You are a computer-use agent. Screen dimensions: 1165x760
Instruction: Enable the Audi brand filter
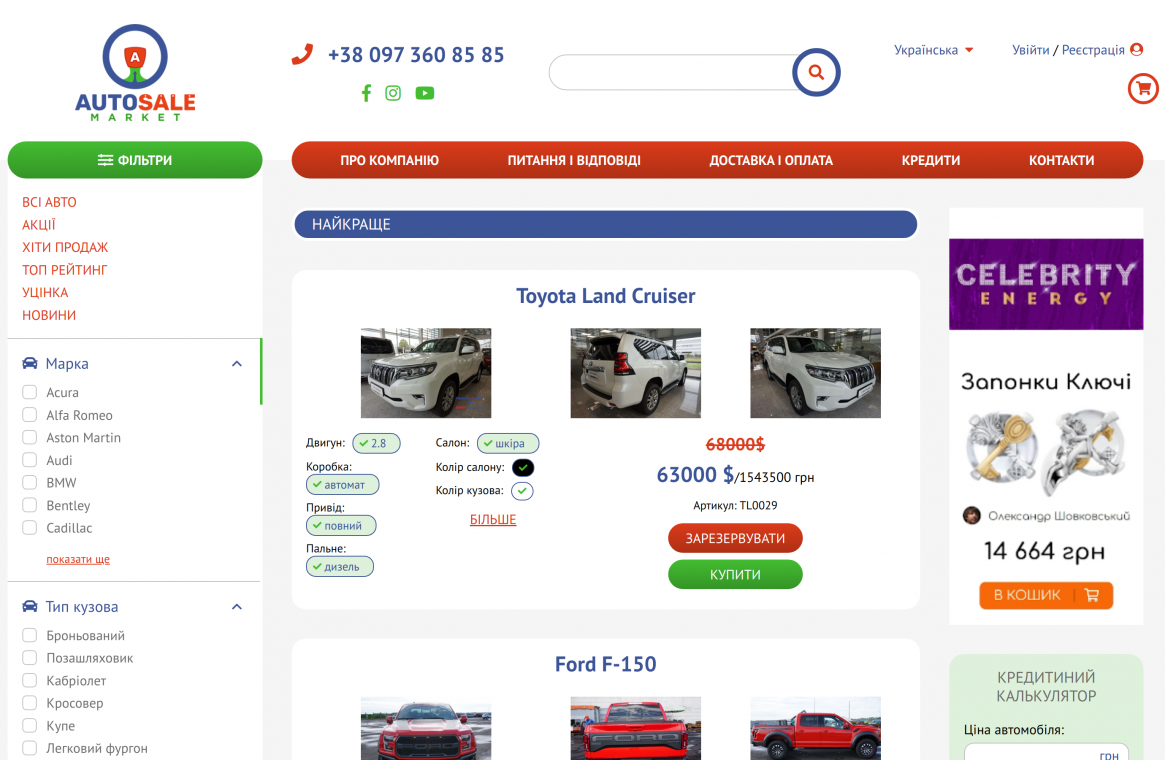click(30, 460)
